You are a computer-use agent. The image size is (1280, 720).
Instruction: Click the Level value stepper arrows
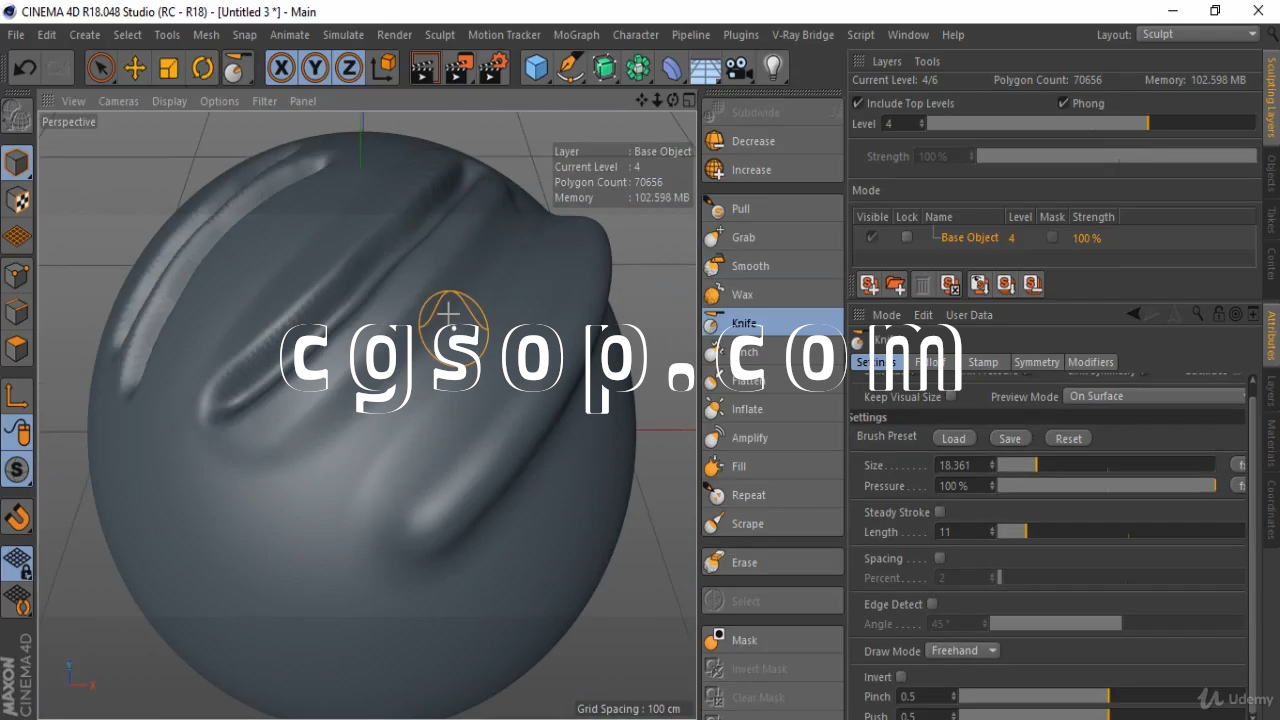pos(920,124)
